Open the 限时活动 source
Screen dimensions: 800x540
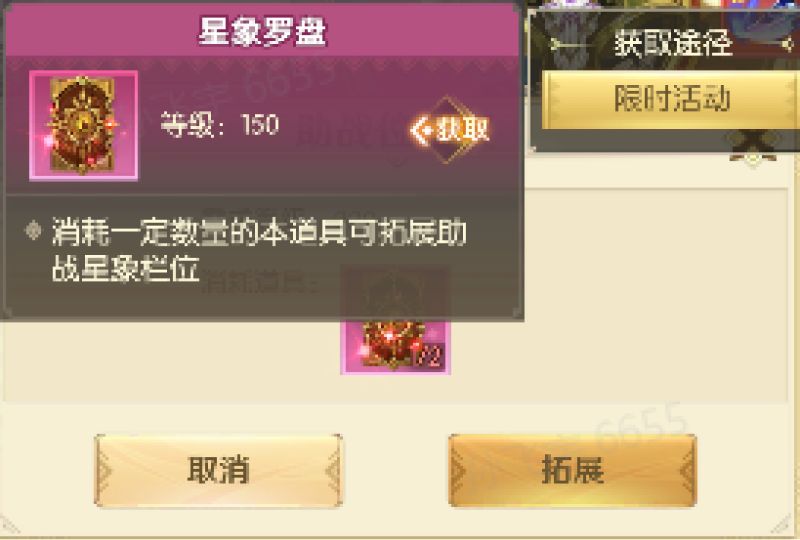[670, 100]
